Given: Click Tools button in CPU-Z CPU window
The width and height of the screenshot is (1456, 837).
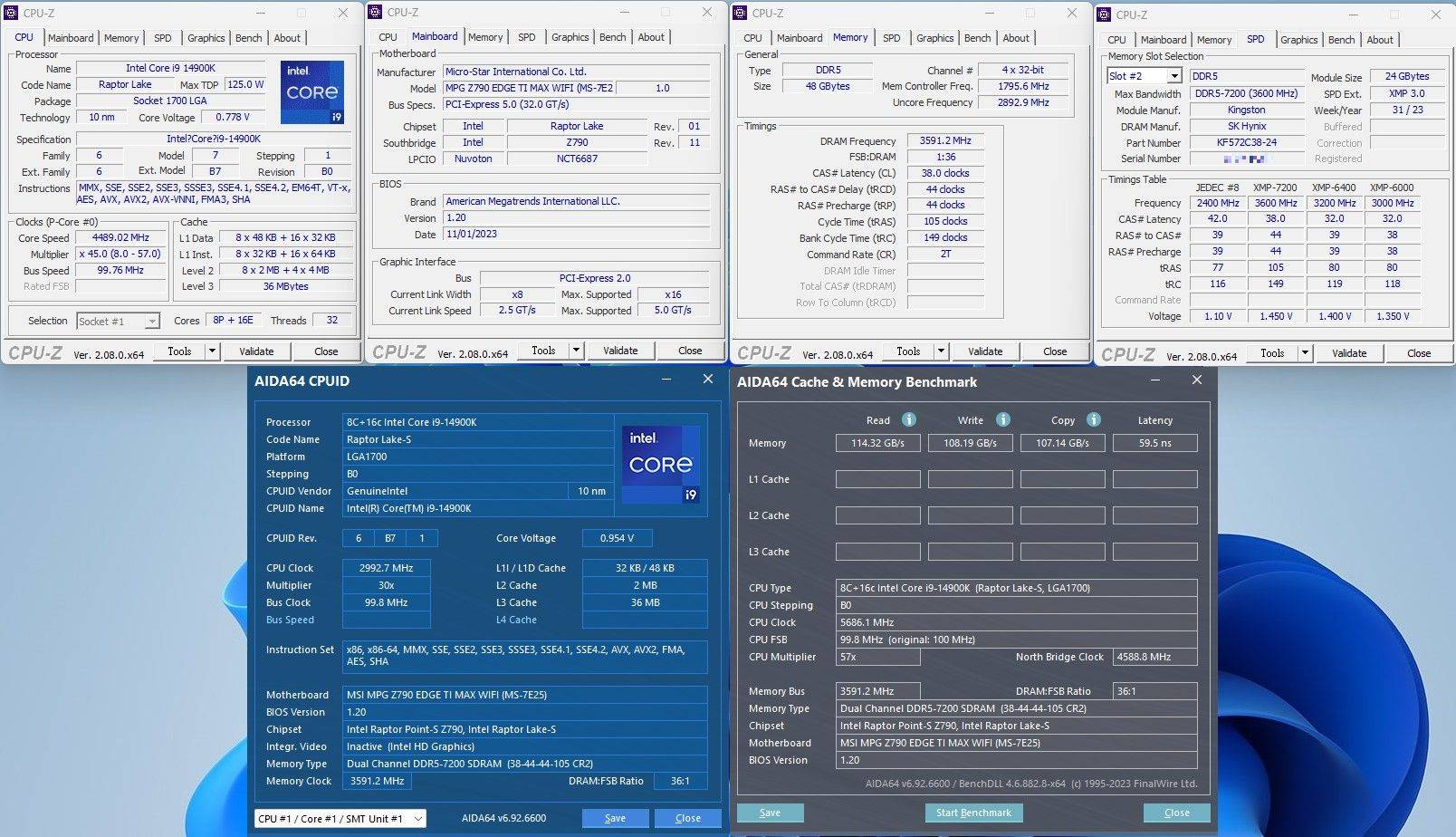Looking at the screenshot, I should click(179, 351).
